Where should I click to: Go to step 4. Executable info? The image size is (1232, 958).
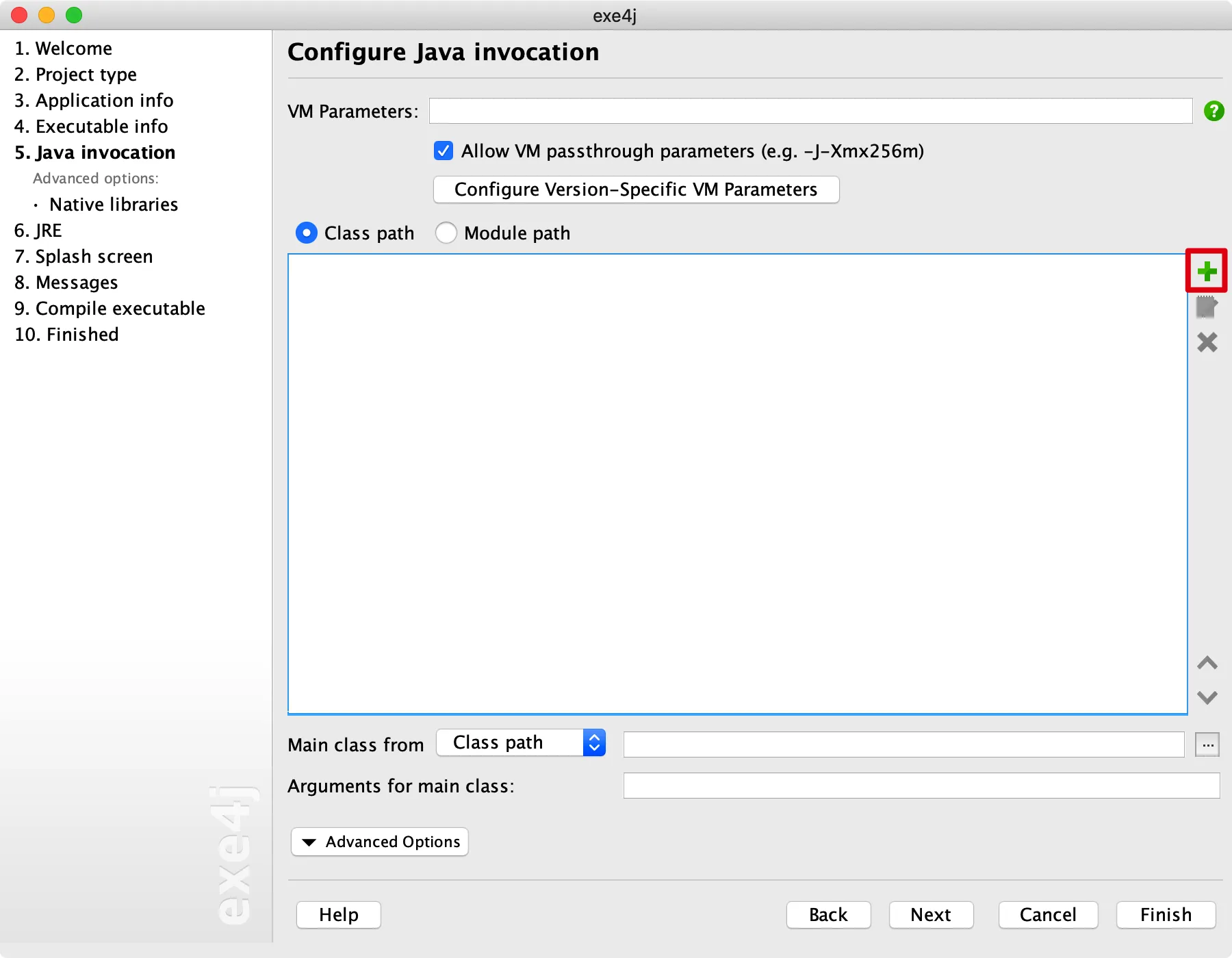(91, 127)
